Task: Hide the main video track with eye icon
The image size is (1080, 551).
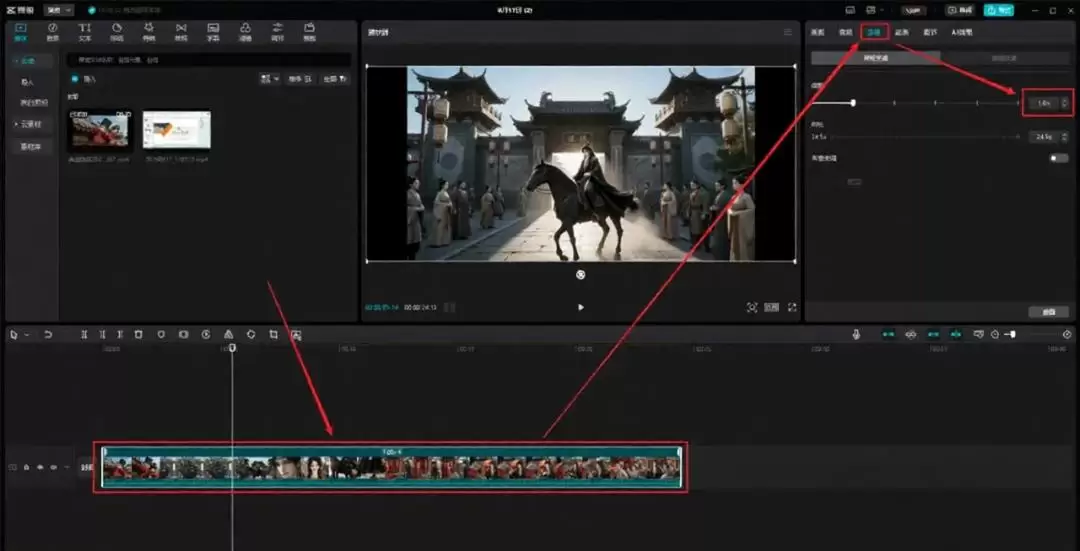Action: tap(40, 467)
